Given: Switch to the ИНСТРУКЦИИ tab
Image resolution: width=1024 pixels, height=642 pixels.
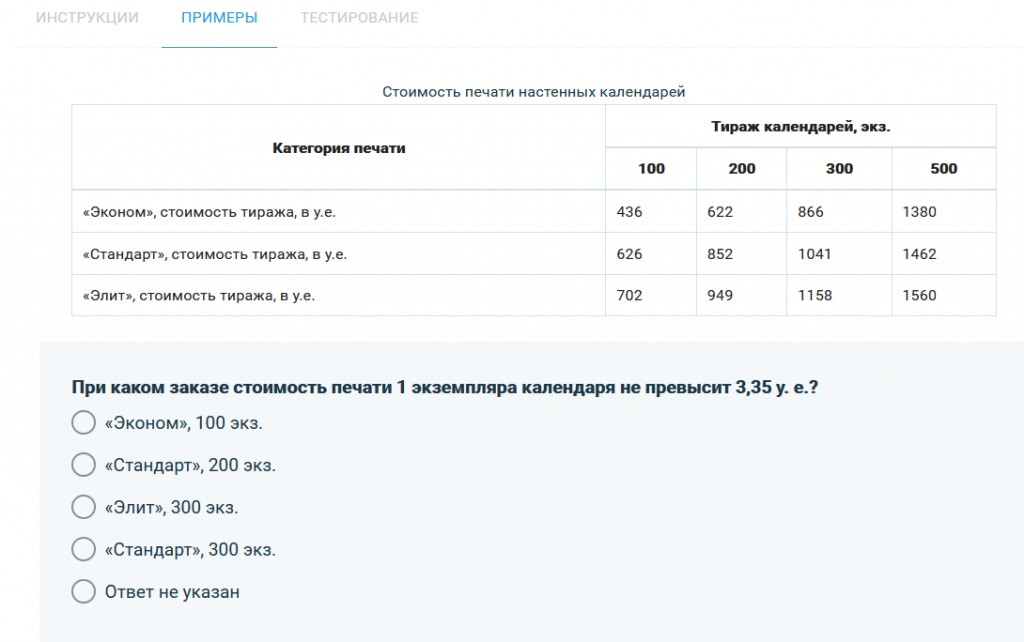Looking at the screenshot, I should (x=87, y=18).
